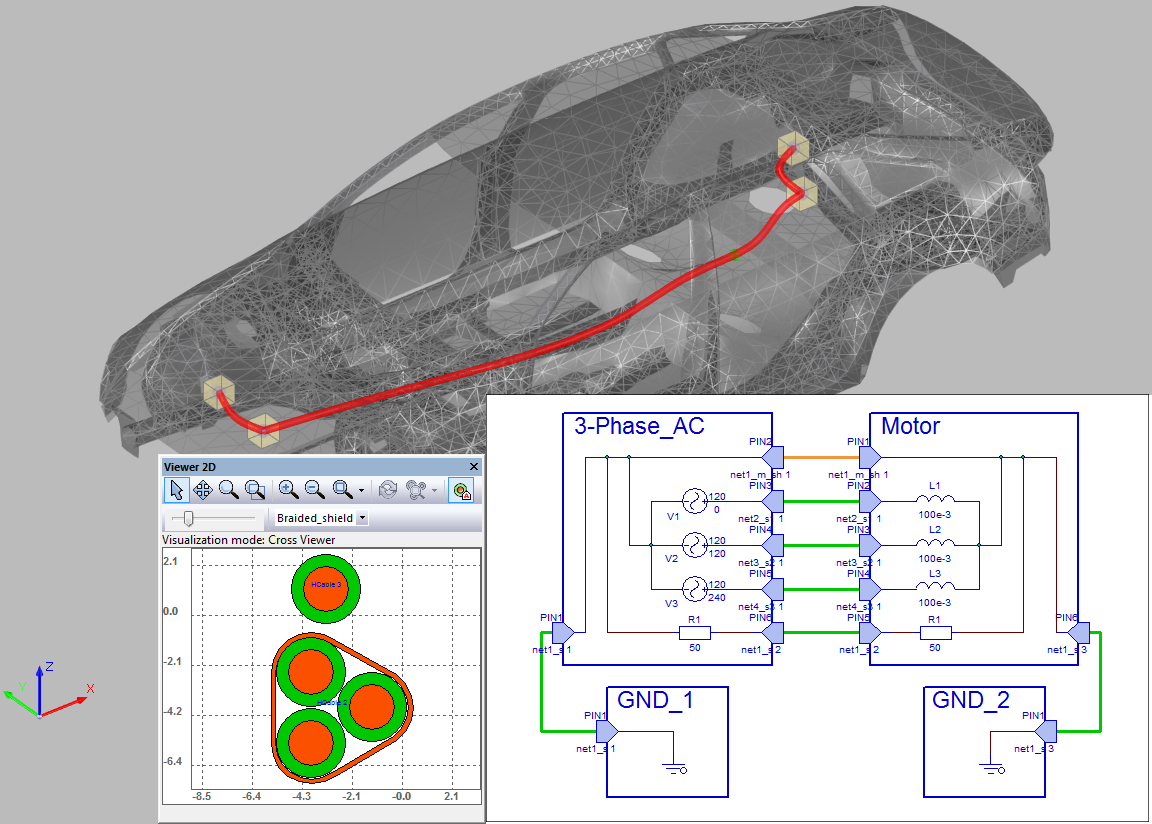Click the zoom fit magnifier icon
Screen dimensions: 1152x824
pos(342,490)
